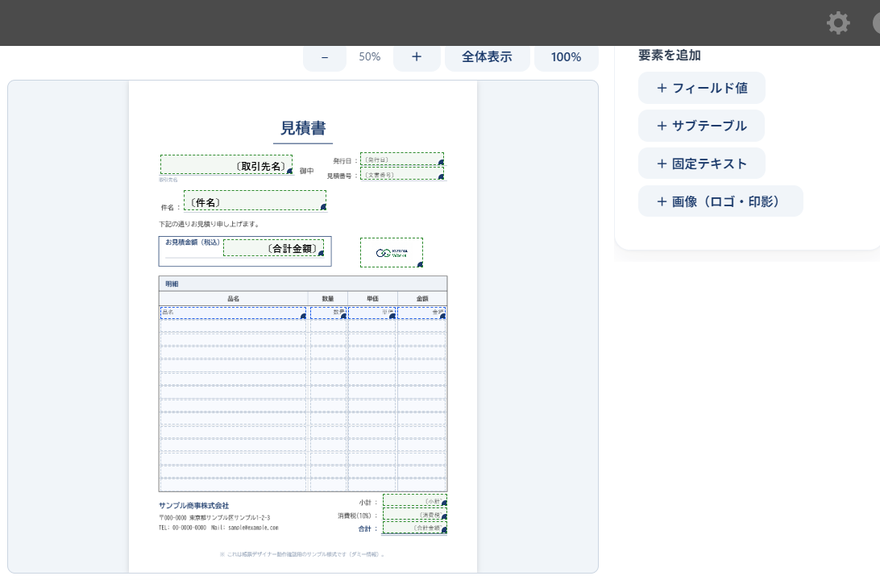Zoom in with the plus button
The image size is (880, 580).
coord(416,57)
